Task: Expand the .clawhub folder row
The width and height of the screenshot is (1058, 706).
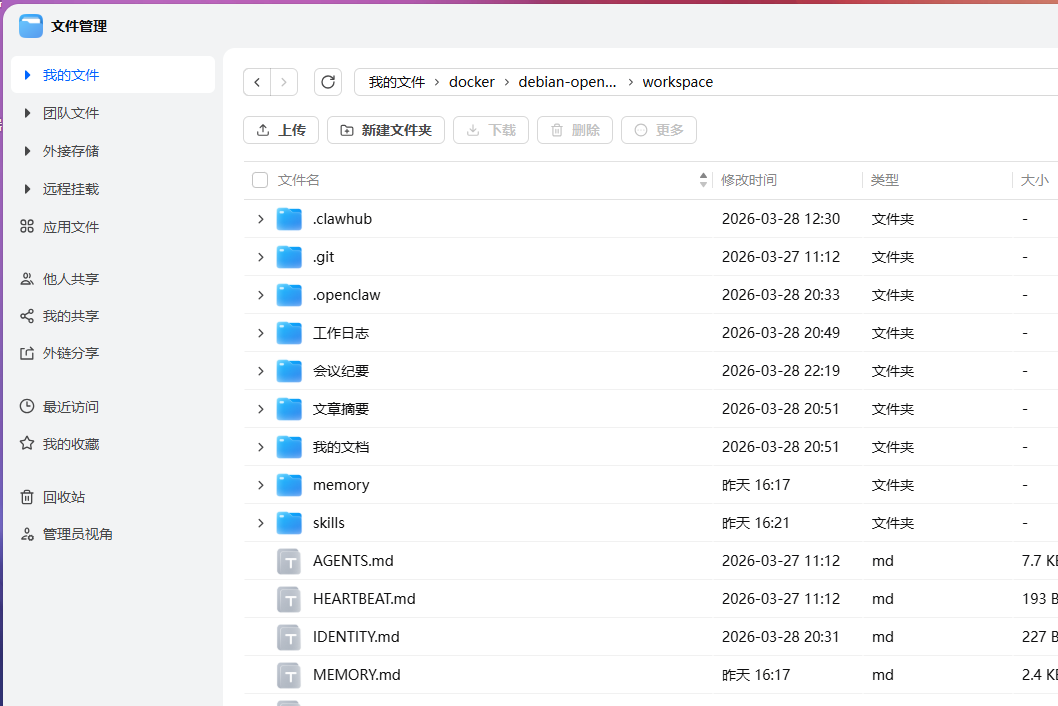Action: pyautogui.click(x=260, y=219)
